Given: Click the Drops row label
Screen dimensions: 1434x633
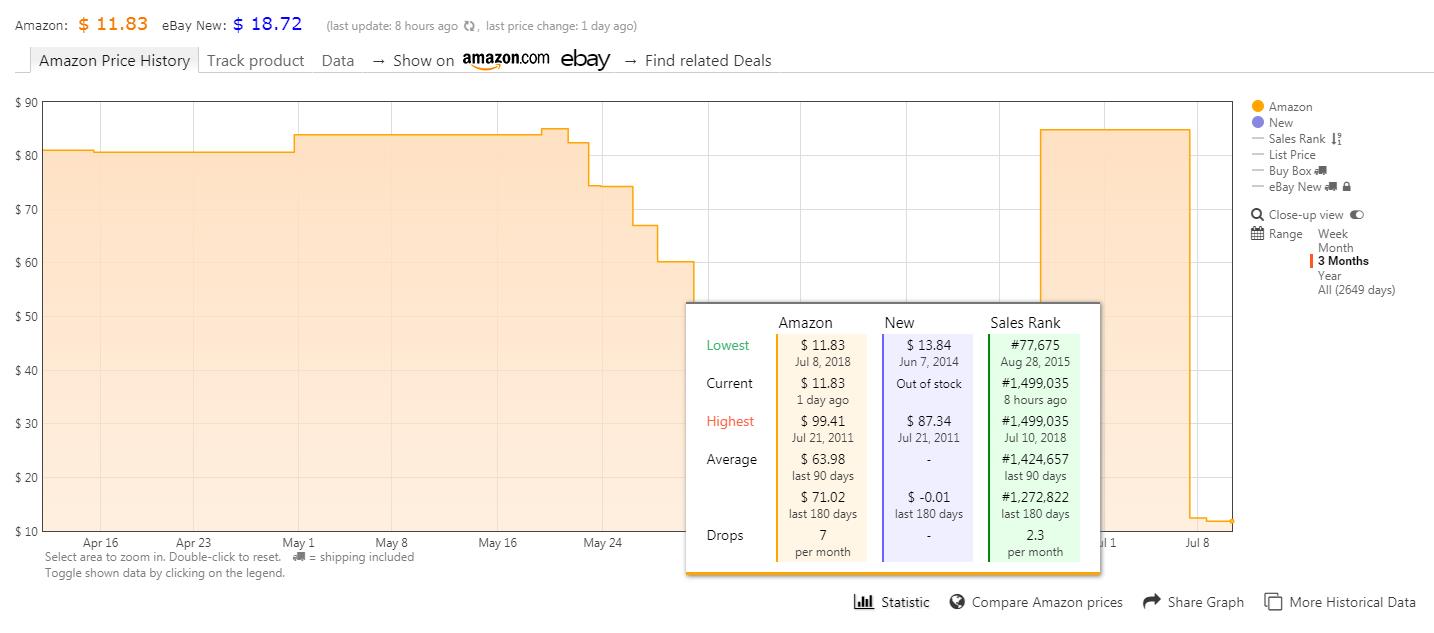Looking at the screenshot, I should click(x=725, y=535).
